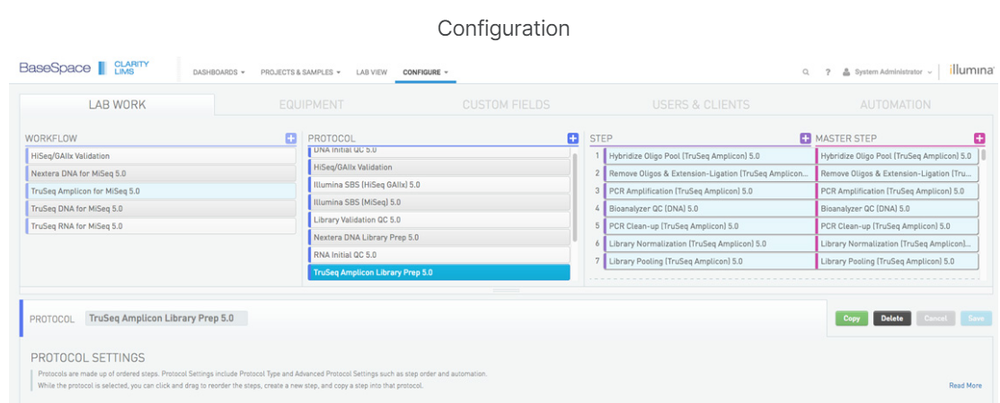Click the Delete protocol button
Viewport: 1000px width, 403px height.
[892, 318]
